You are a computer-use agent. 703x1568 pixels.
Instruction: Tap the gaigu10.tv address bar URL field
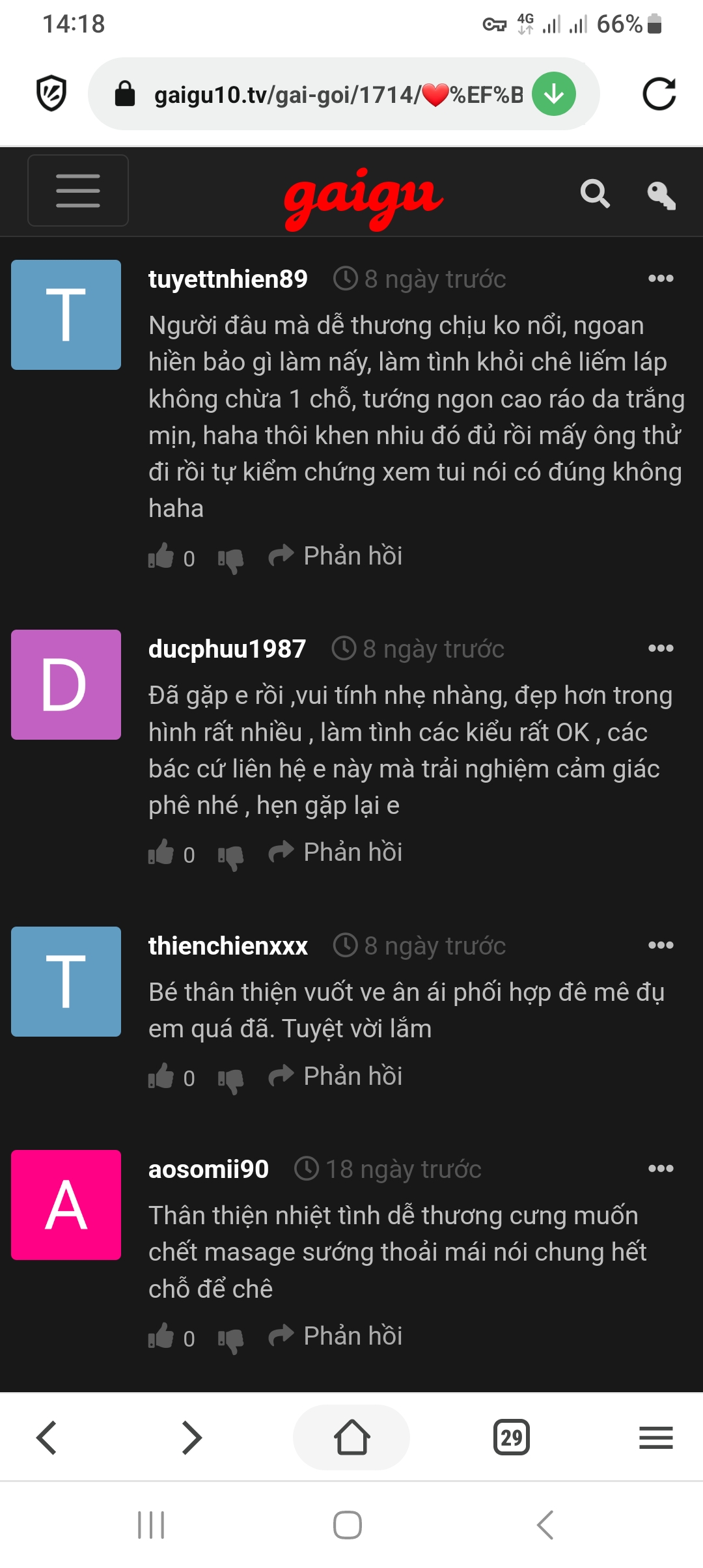[x=338, y=94]
